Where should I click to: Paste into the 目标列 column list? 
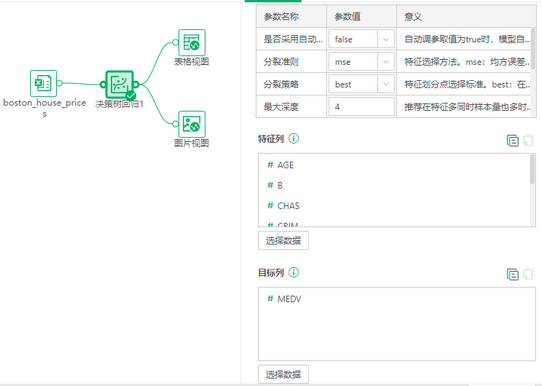pyautogui.click(x=529, y=274)
